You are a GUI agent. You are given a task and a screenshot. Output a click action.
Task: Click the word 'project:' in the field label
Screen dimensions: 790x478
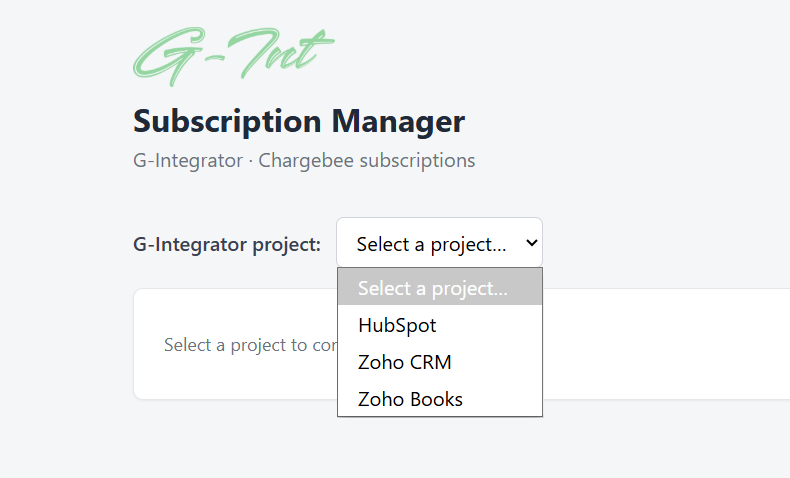tap(286, 245)
